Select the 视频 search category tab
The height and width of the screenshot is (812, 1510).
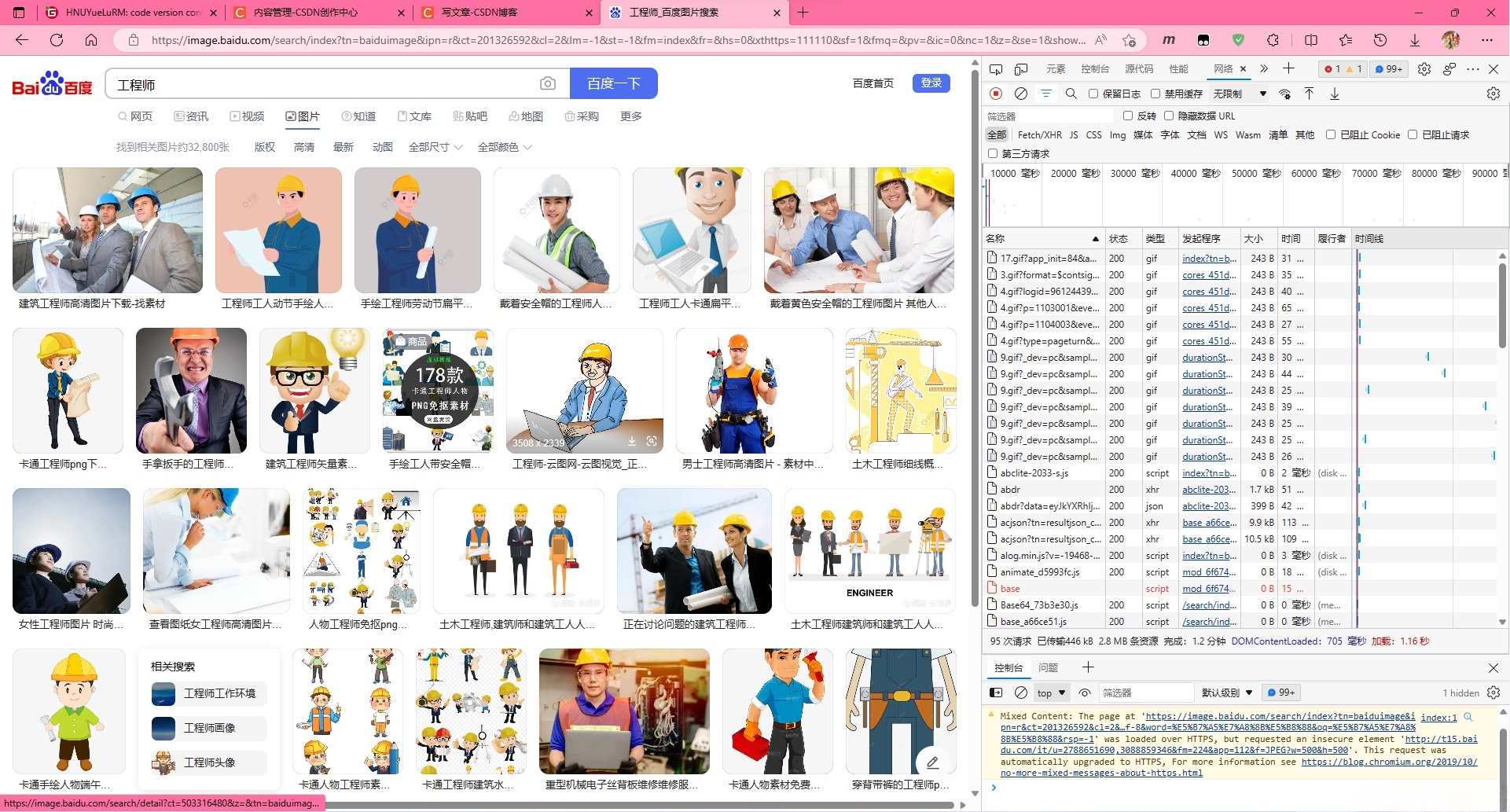pyautogui.click(x=247, y=116)
